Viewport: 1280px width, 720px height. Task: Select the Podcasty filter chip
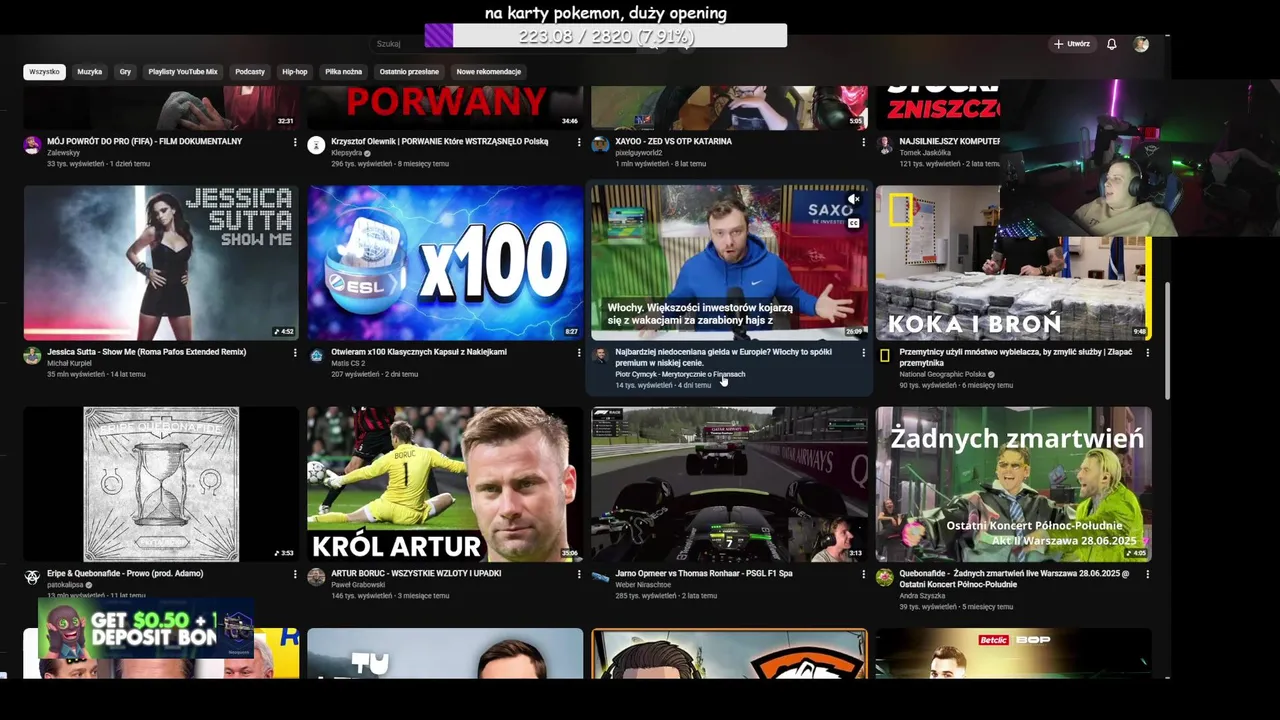tap(250, 72)
